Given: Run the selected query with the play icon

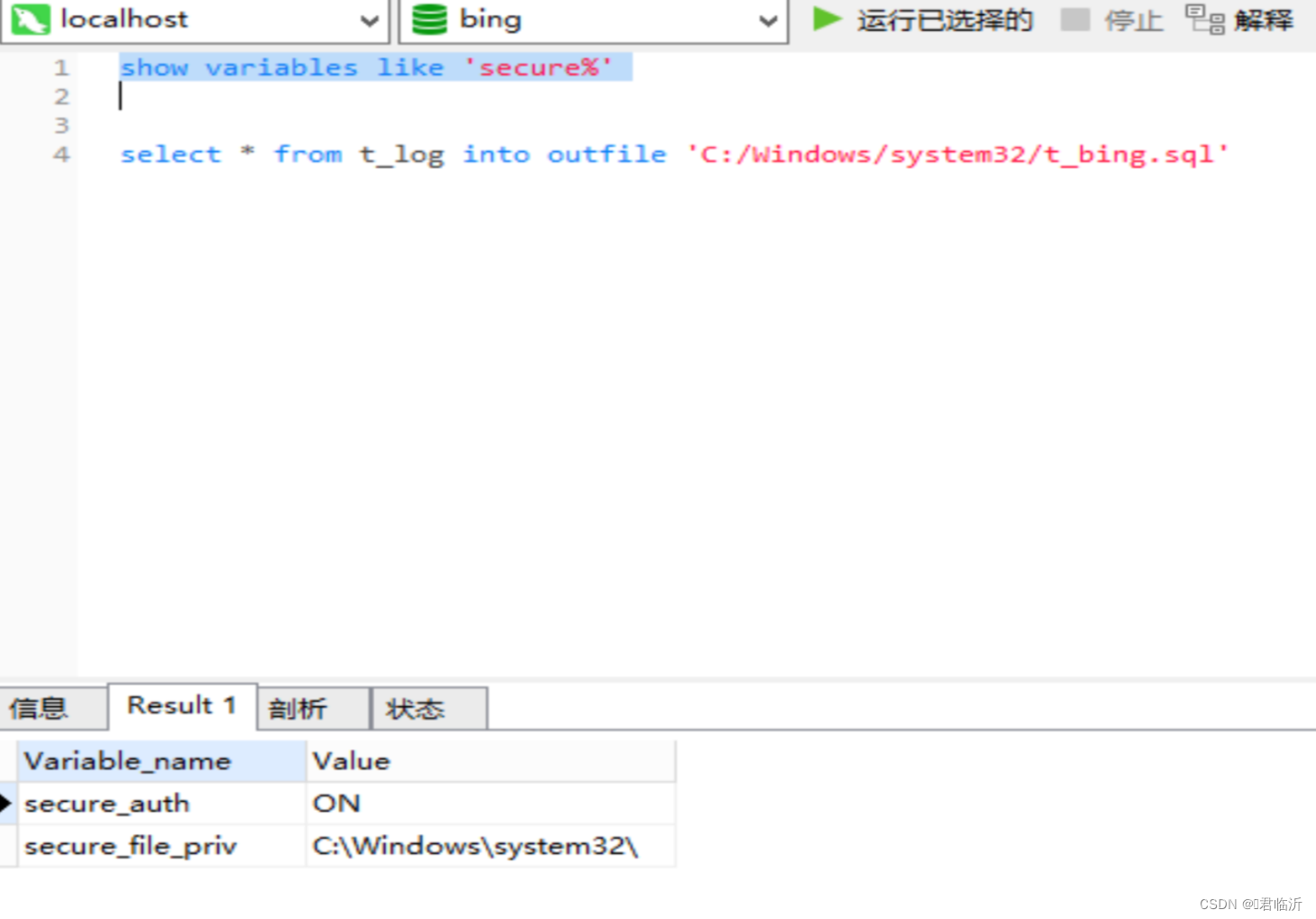Looking at the screenshot, I should tap(827, 19).
